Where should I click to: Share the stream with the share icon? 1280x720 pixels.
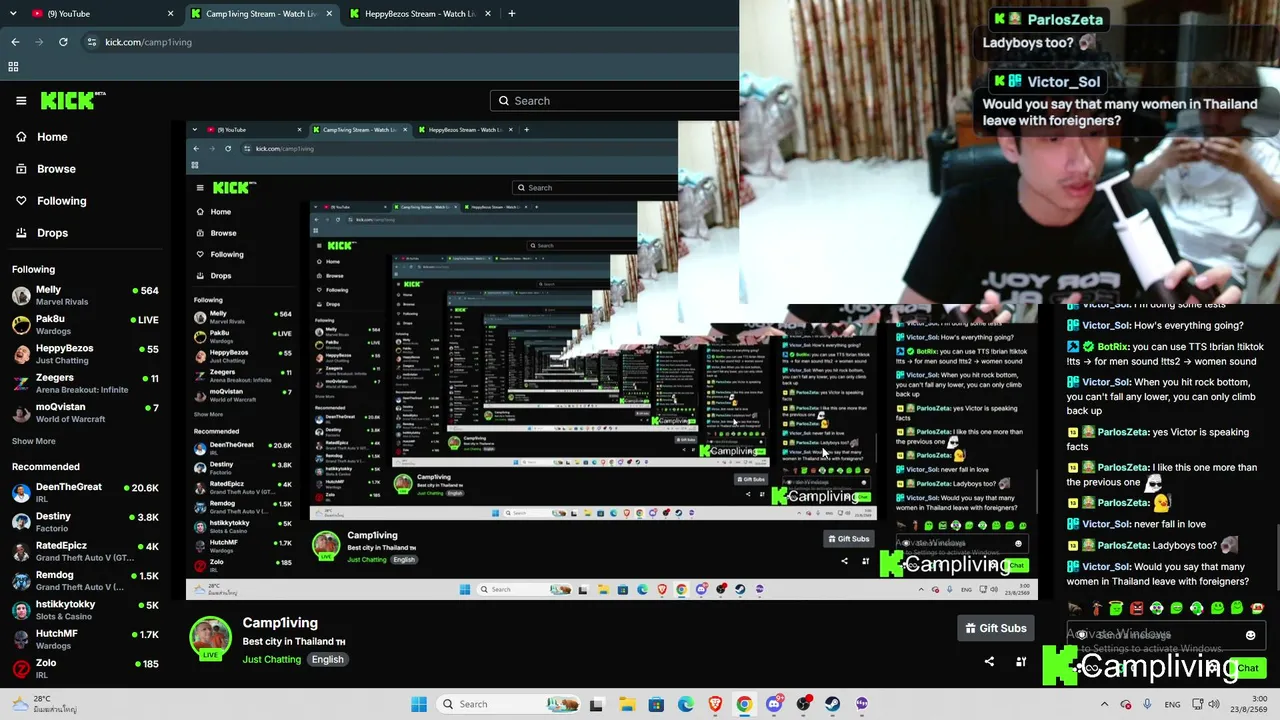click(989, 662)
